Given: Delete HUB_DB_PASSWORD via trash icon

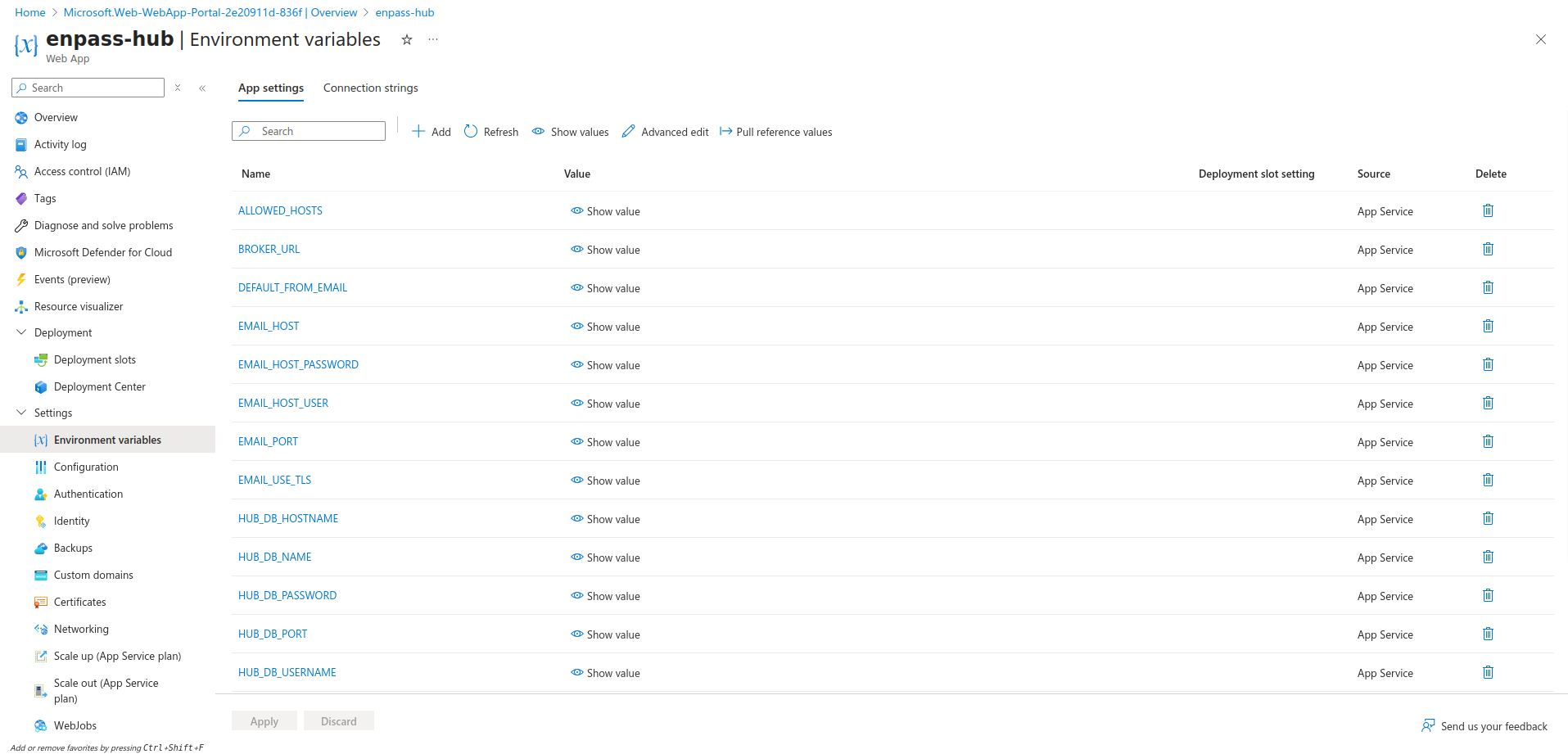Looking at the screenshot, I should (1488, 595).
